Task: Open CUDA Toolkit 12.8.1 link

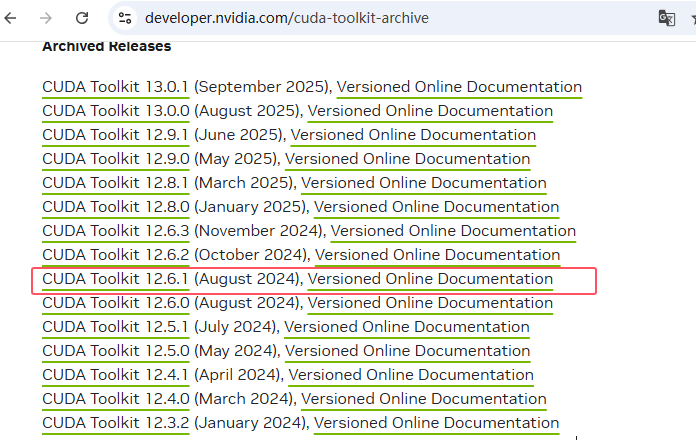Action: click(115, 183)
